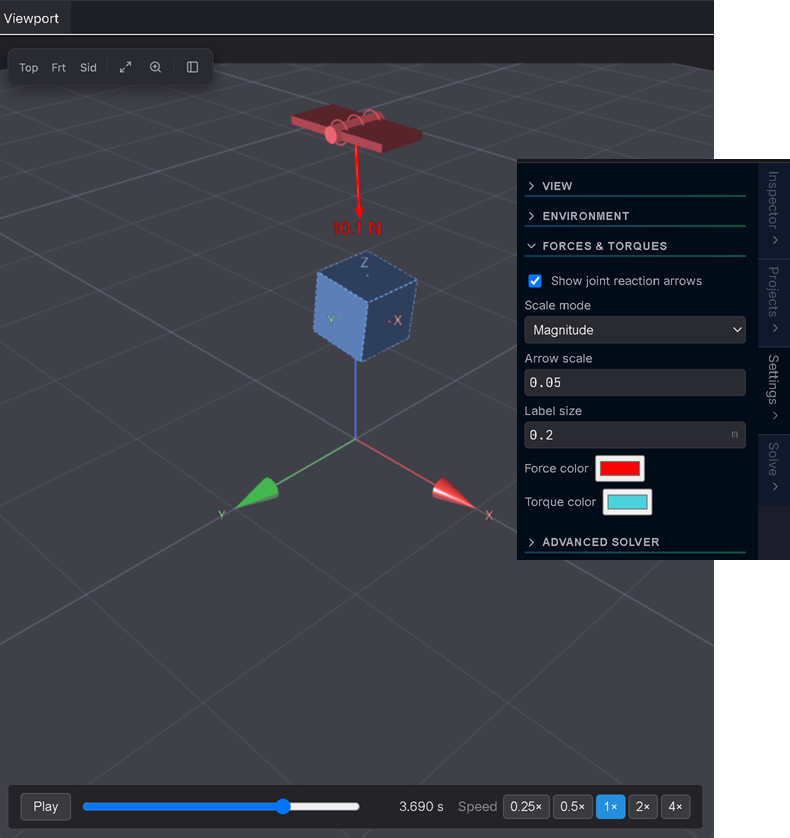This screenshot has height=838, width=790.
Task: Click the fit-to-view expand arrows icon
Action: [125, 67]
